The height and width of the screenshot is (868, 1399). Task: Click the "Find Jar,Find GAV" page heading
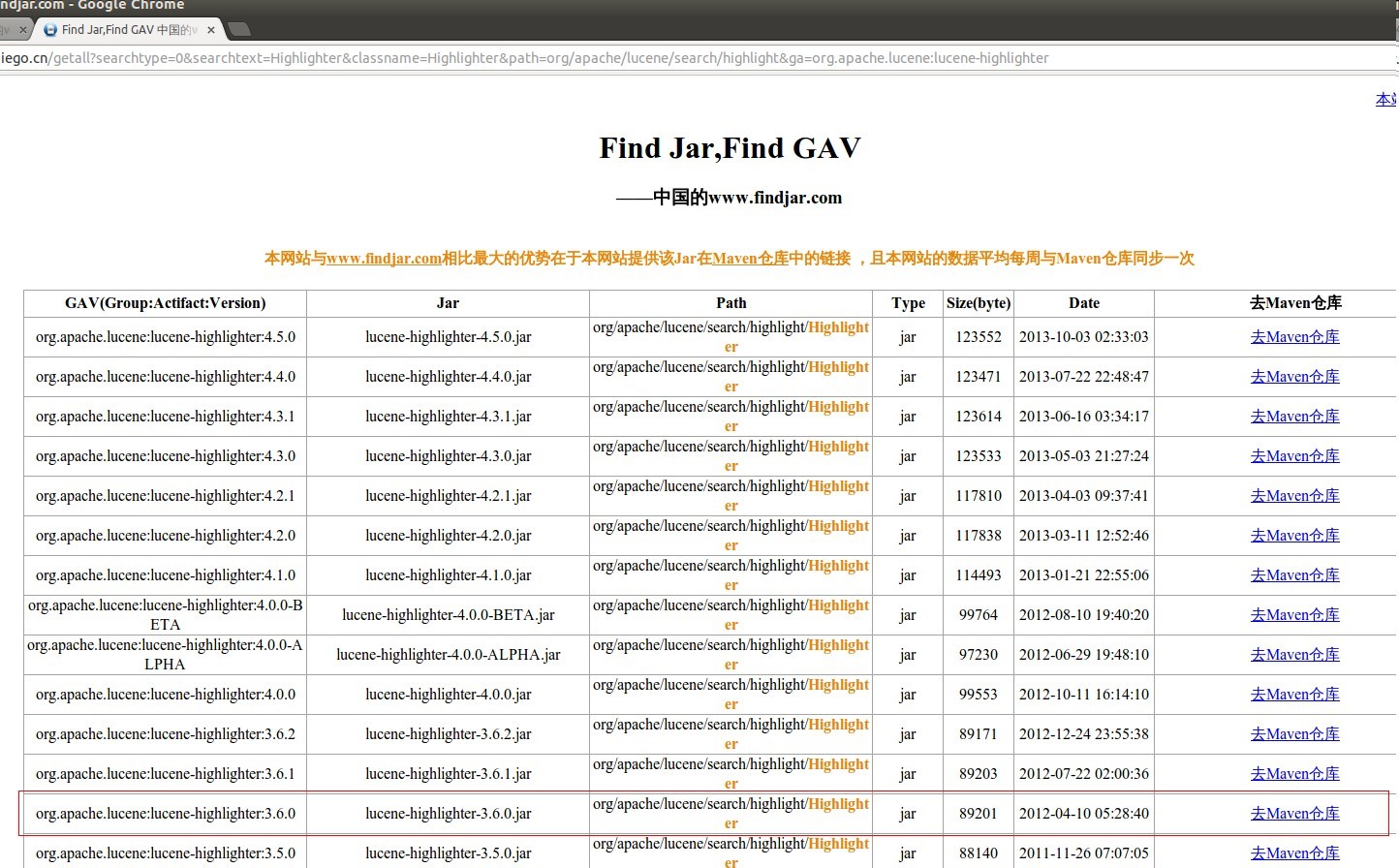coord(730,147)
